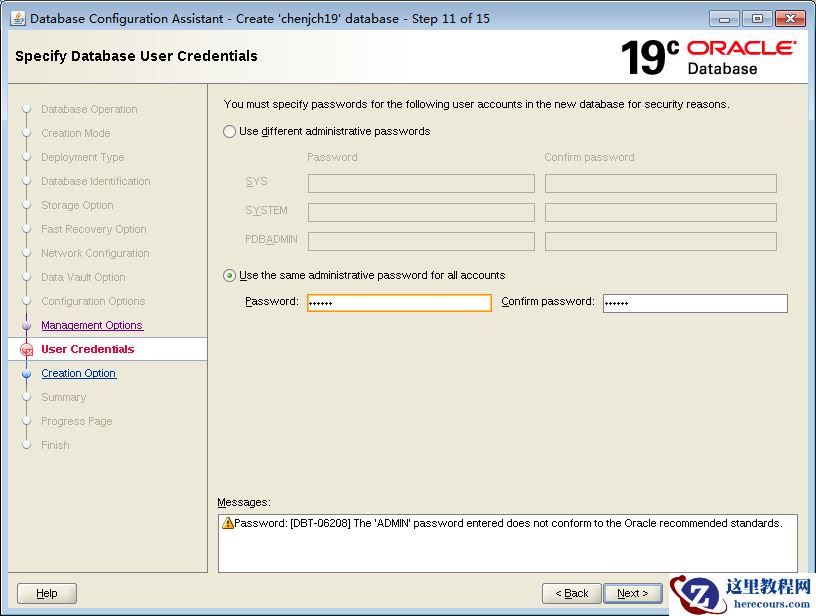Go to Management Options step

92,325
